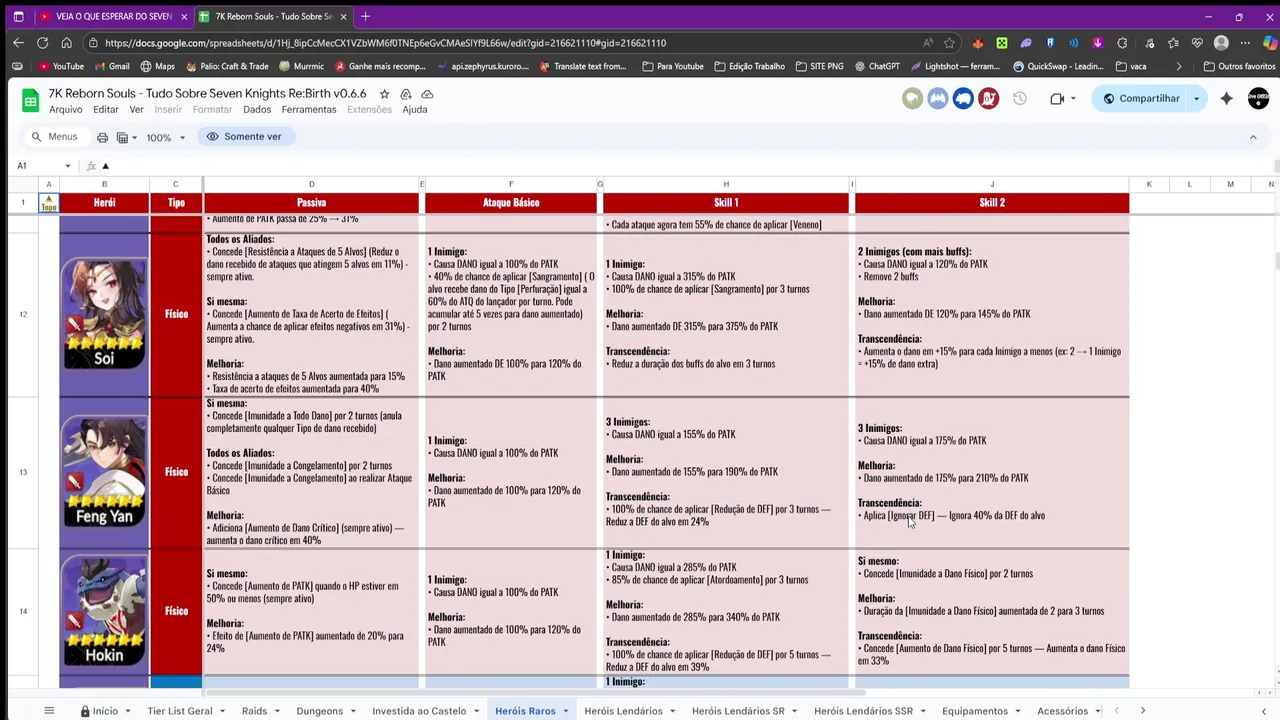Open the Ferramentas menu

[x=309, y=110]
